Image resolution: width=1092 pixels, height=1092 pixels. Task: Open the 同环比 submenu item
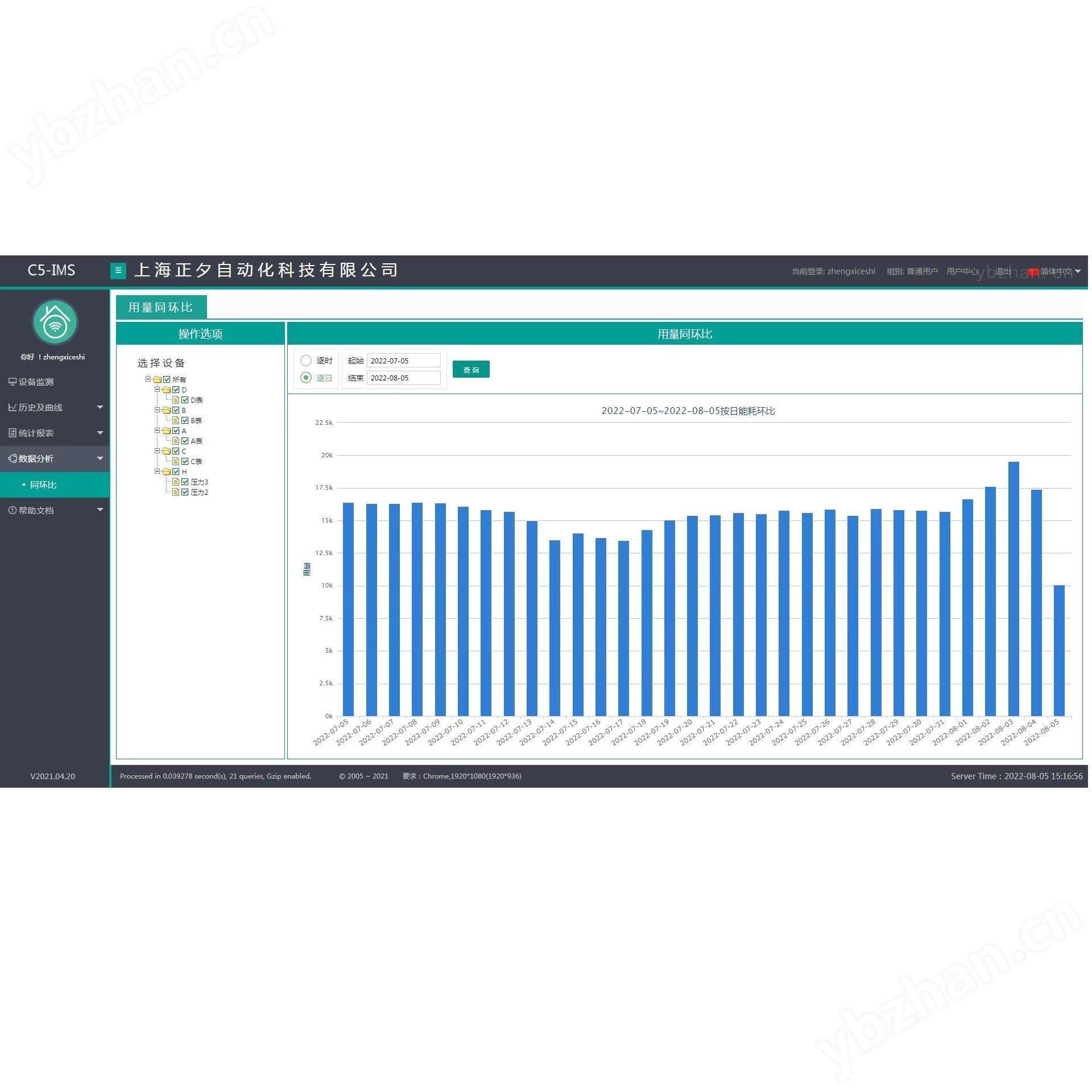pyautogui.click(x=55, y=485)
